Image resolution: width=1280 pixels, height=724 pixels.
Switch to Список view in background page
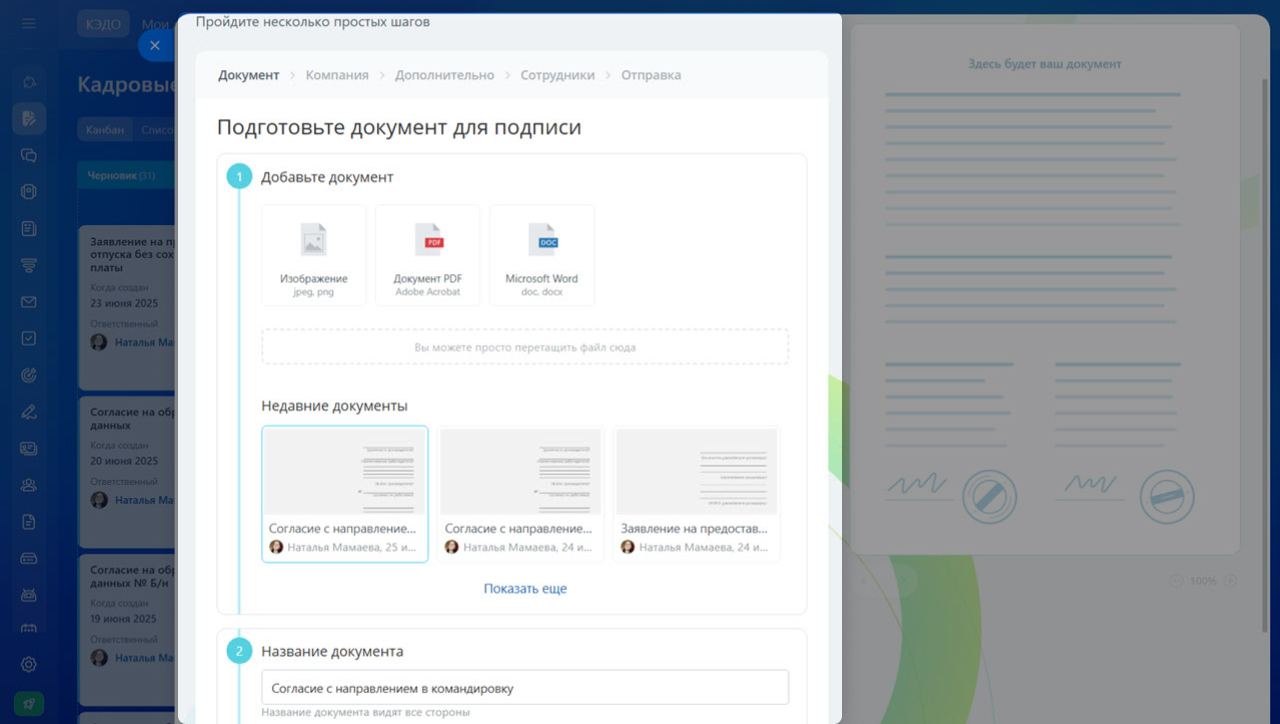[x=156, y=130]
